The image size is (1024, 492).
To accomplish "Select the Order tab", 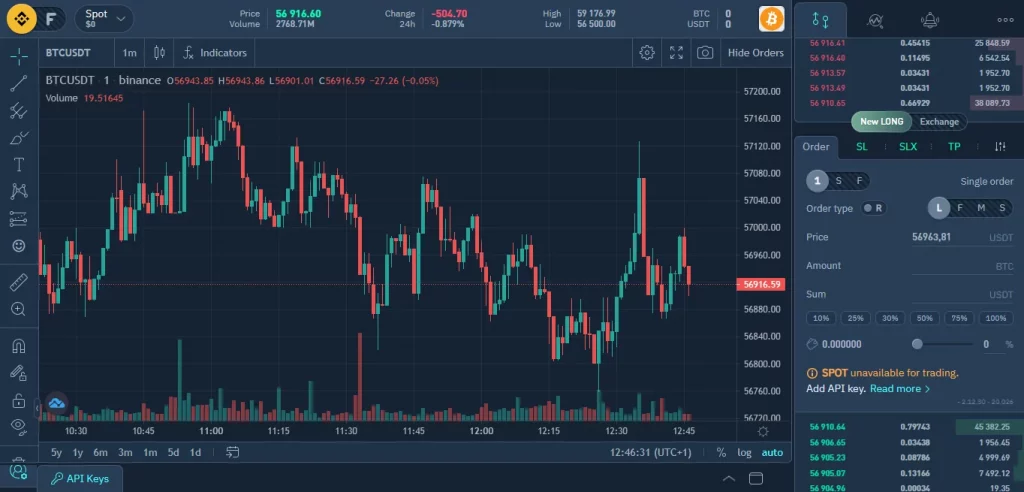I will pos(816,146).
